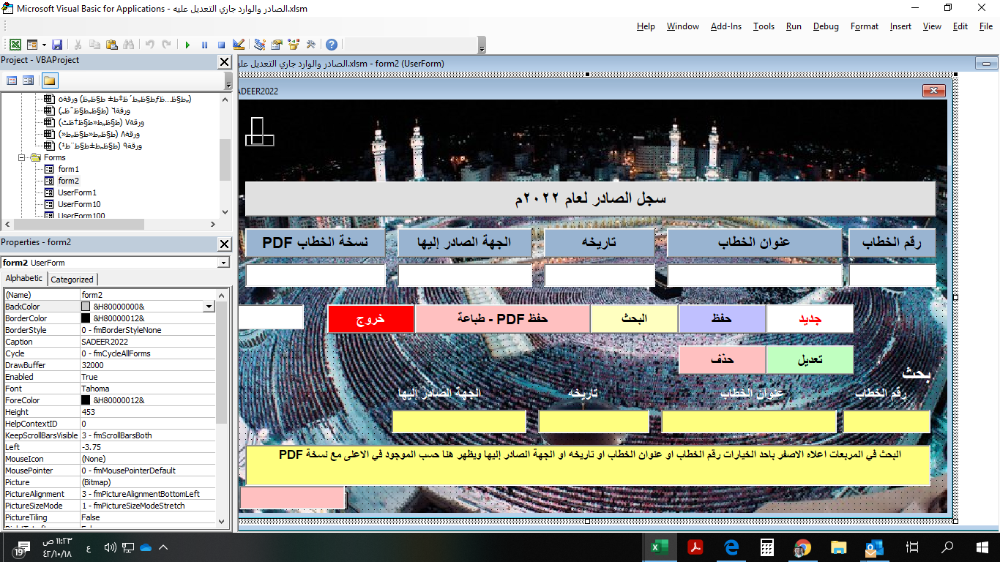Open the Run menu
The height and width of the screenshot is (562, 1000).
click(793, 26)
